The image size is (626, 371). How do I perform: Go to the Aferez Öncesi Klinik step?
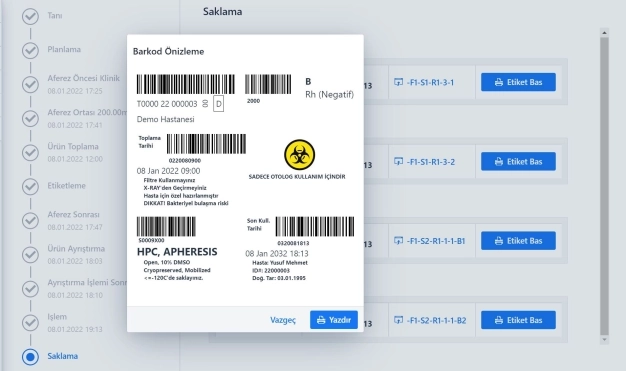point(83,78)
